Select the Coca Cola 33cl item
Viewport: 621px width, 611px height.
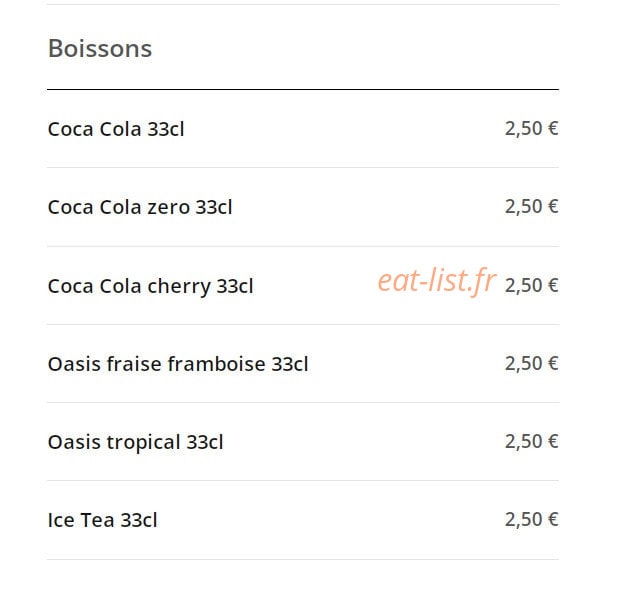116,129
